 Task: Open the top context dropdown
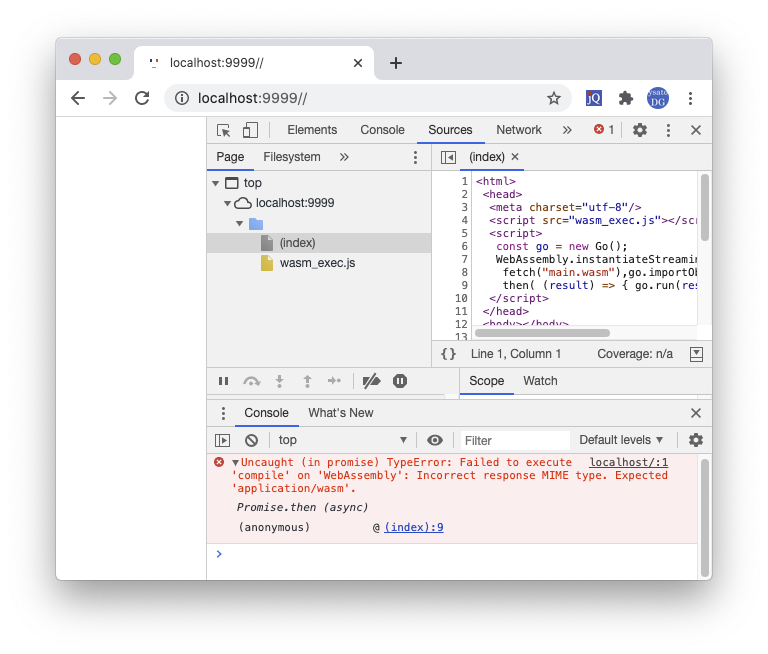[342, 440]
